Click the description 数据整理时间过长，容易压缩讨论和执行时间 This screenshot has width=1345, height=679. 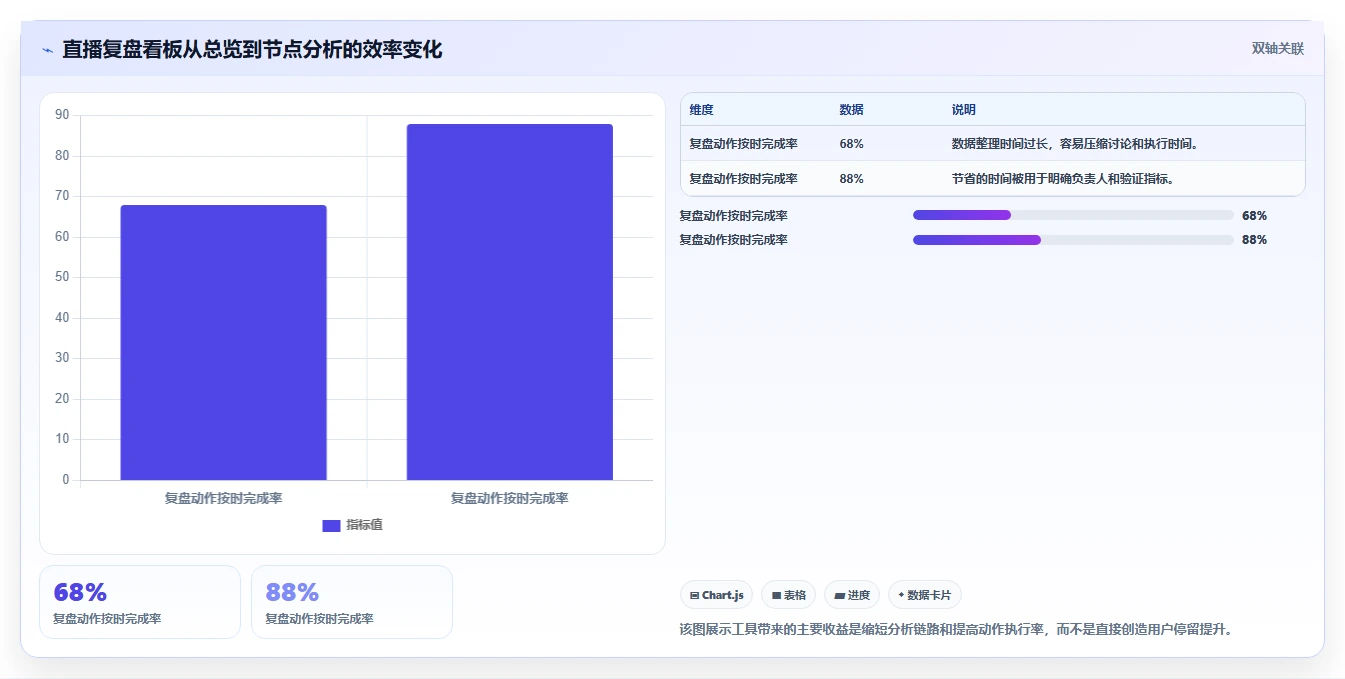tap(1075, 144)
